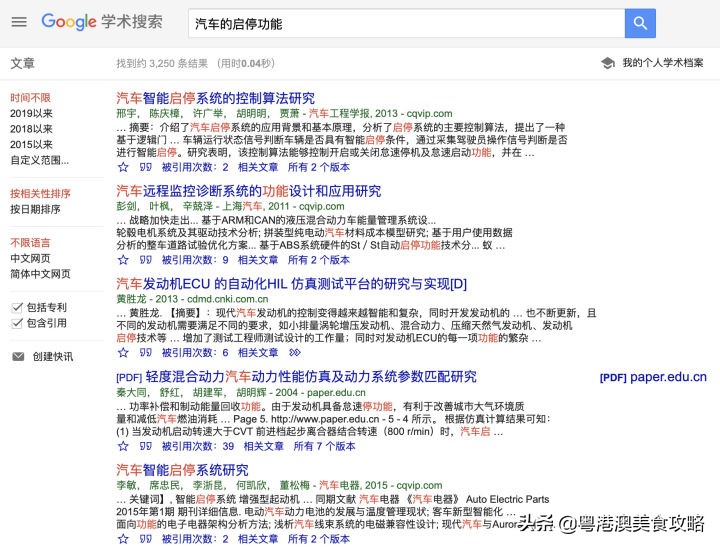
Task: Expand more options for 汽车发动机ECU result
Action: [x=295, y=353]
